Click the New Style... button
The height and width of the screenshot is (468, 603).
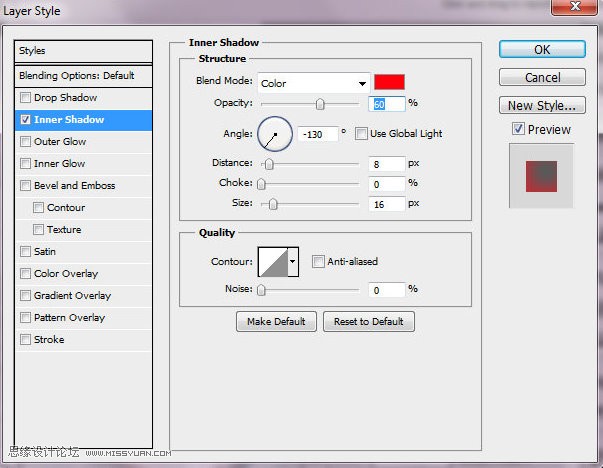(542, 105)
